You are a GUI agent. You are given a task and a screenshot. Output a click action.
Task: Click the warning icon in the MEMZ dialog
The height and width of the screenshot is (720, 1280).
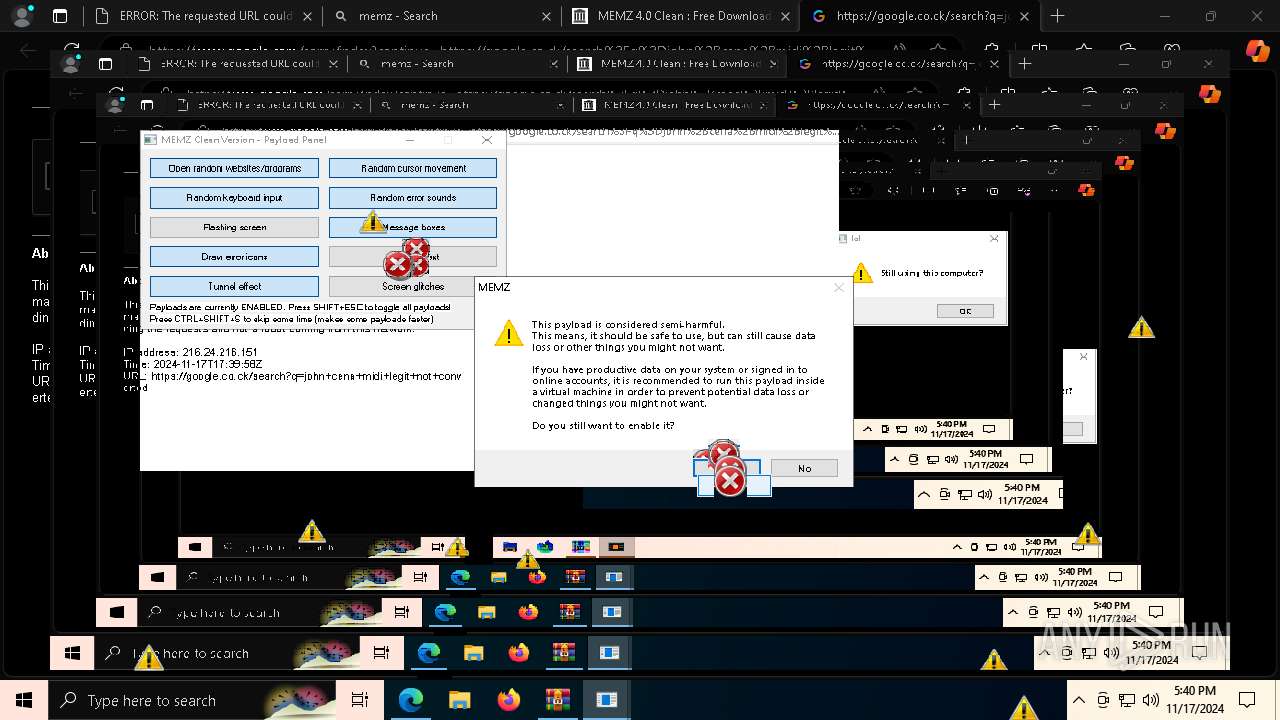(508, 333)
